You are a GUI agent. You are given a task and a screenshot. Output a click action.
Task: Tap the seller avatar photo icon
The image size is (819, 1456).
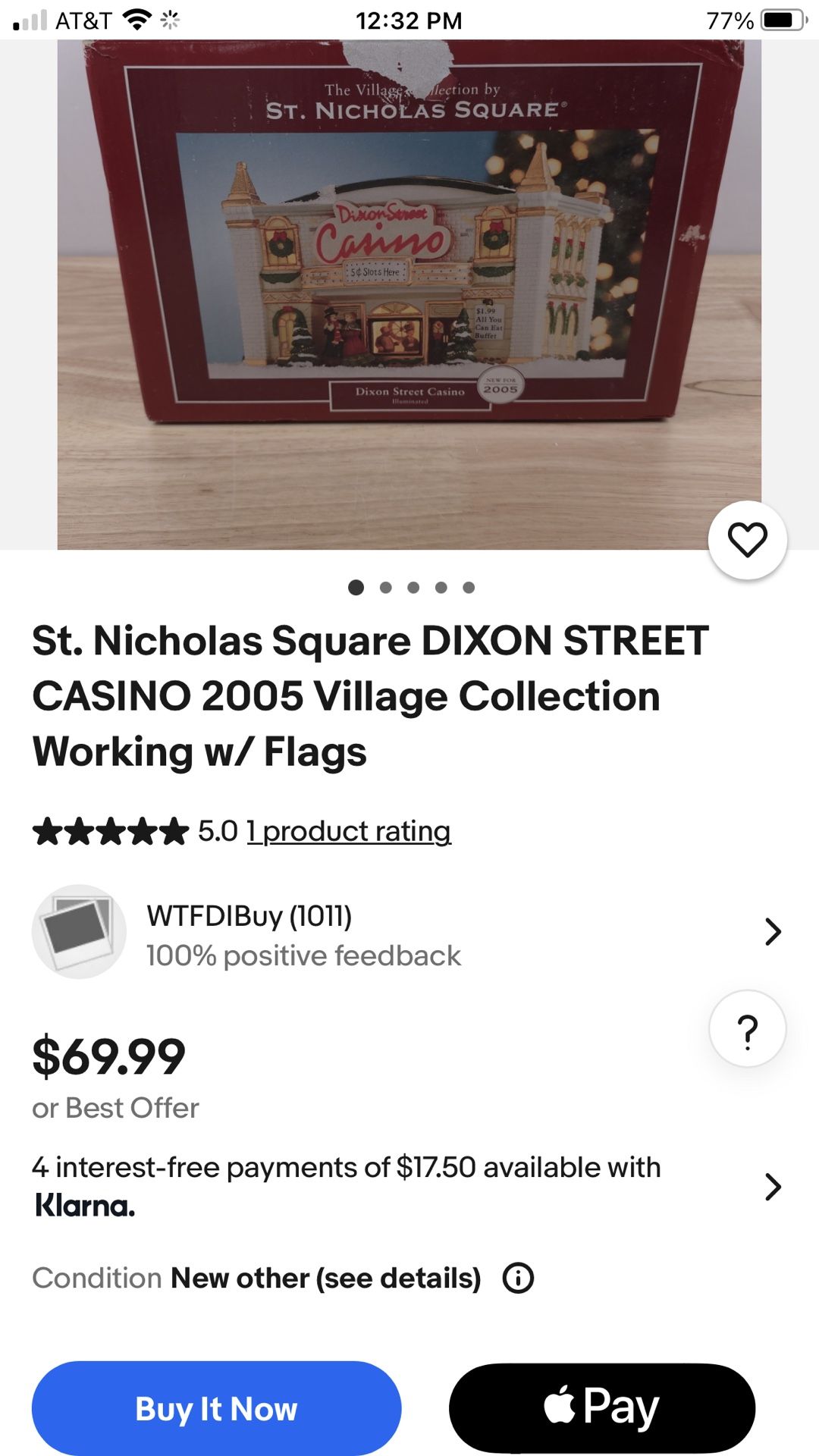(79, 931)
